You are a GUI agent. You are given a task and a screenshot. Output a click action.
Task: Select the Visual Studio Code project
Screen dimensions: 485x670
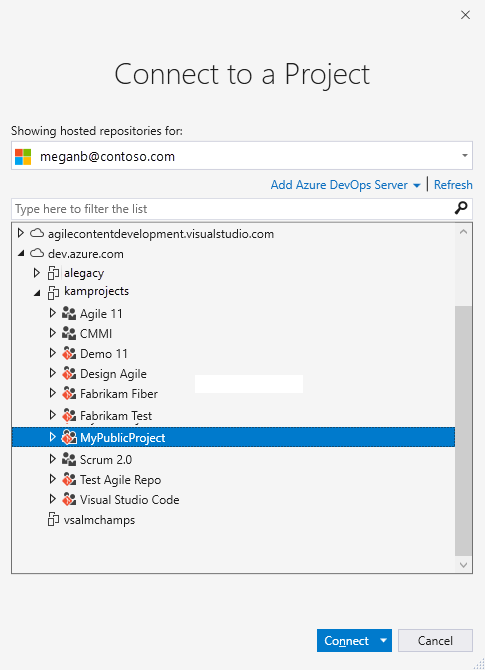click(x=129, y=500)
